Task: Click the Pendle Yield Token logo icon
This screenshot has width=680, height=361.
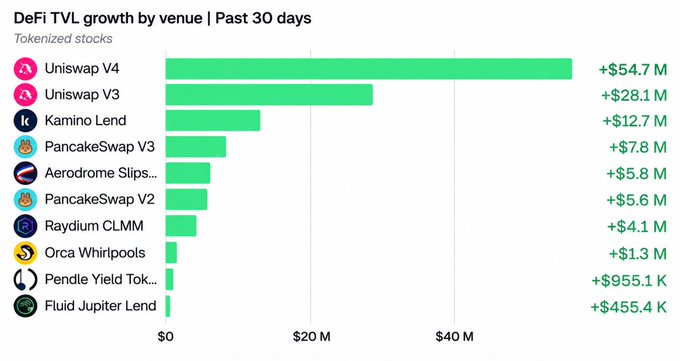Action: [25, 279]
